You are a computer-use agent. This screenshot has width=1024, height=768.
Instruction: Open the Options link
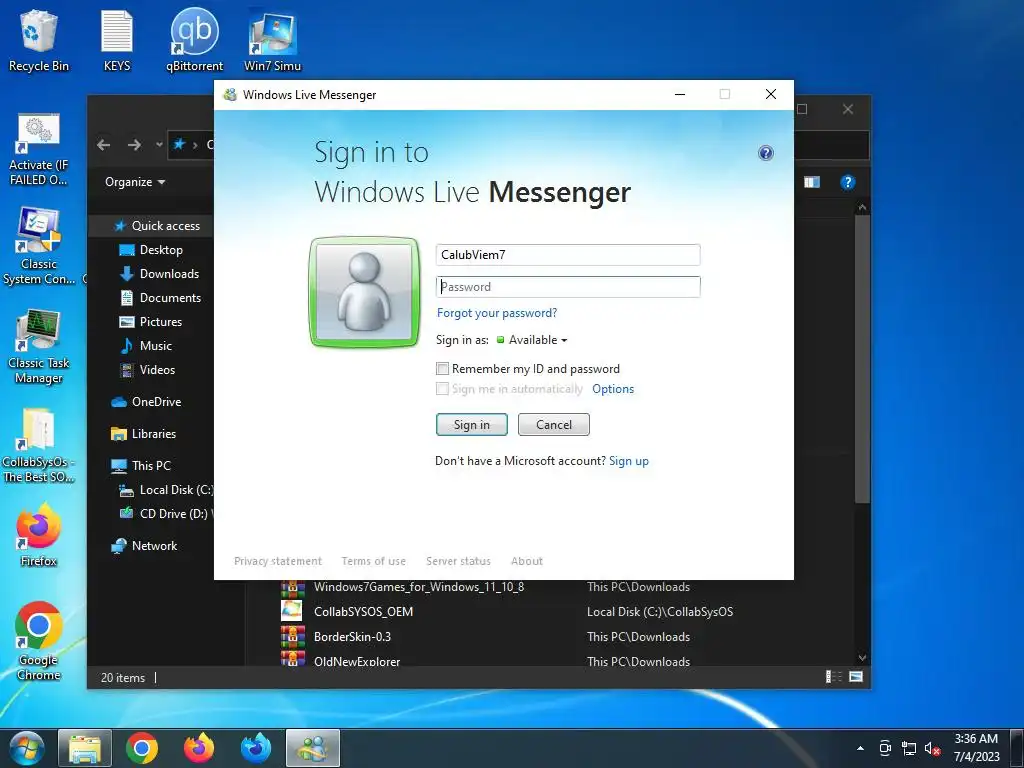coord(613,389)
